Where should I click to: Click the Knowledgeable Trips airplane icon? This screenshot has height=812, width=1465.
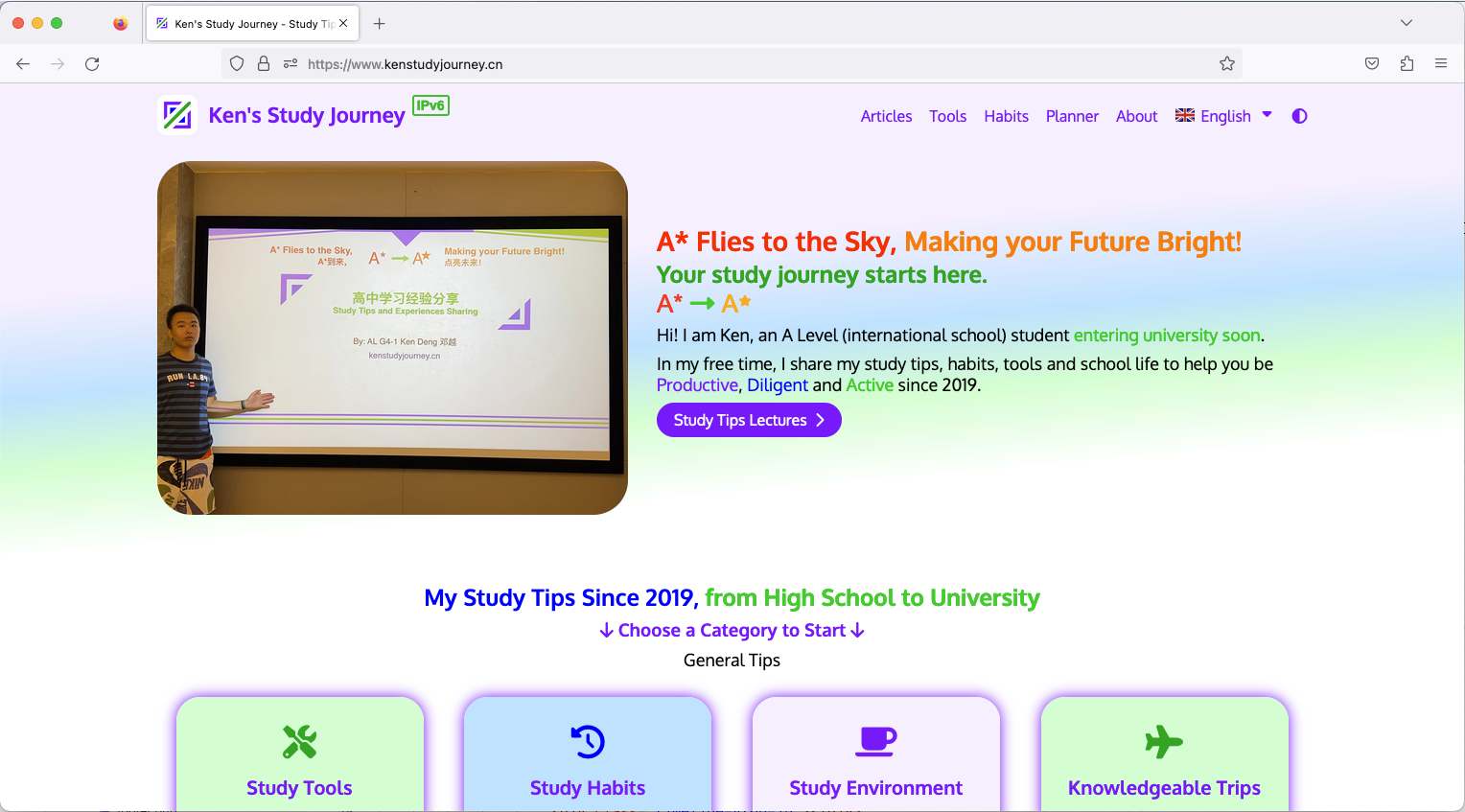(x=1164, y=741)
